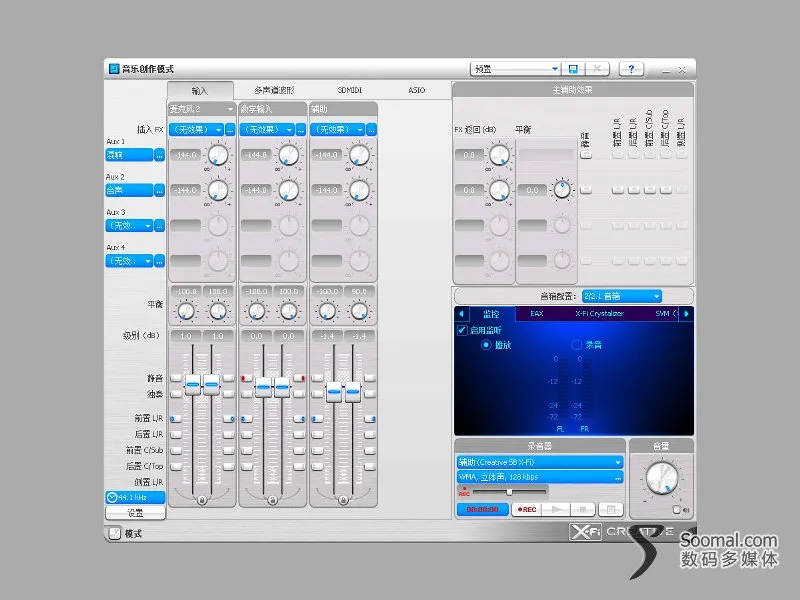Open insert FX settings ellipsis on 麦克风 2 strip
The image size is (800, 600).
(230, 130)
